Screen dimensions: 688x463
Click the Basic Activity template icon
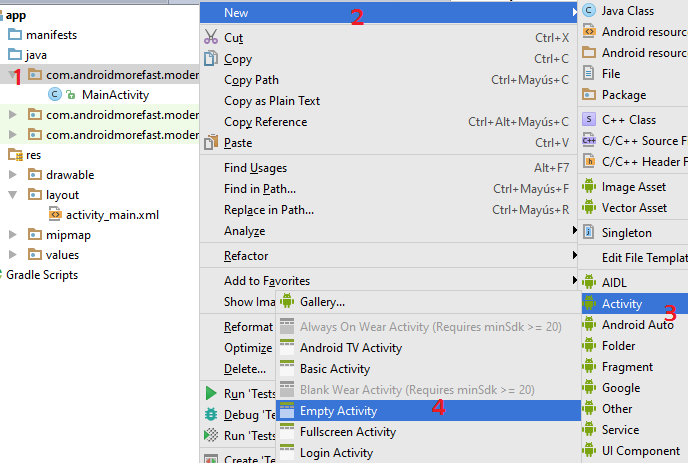[x=287, y=368]
